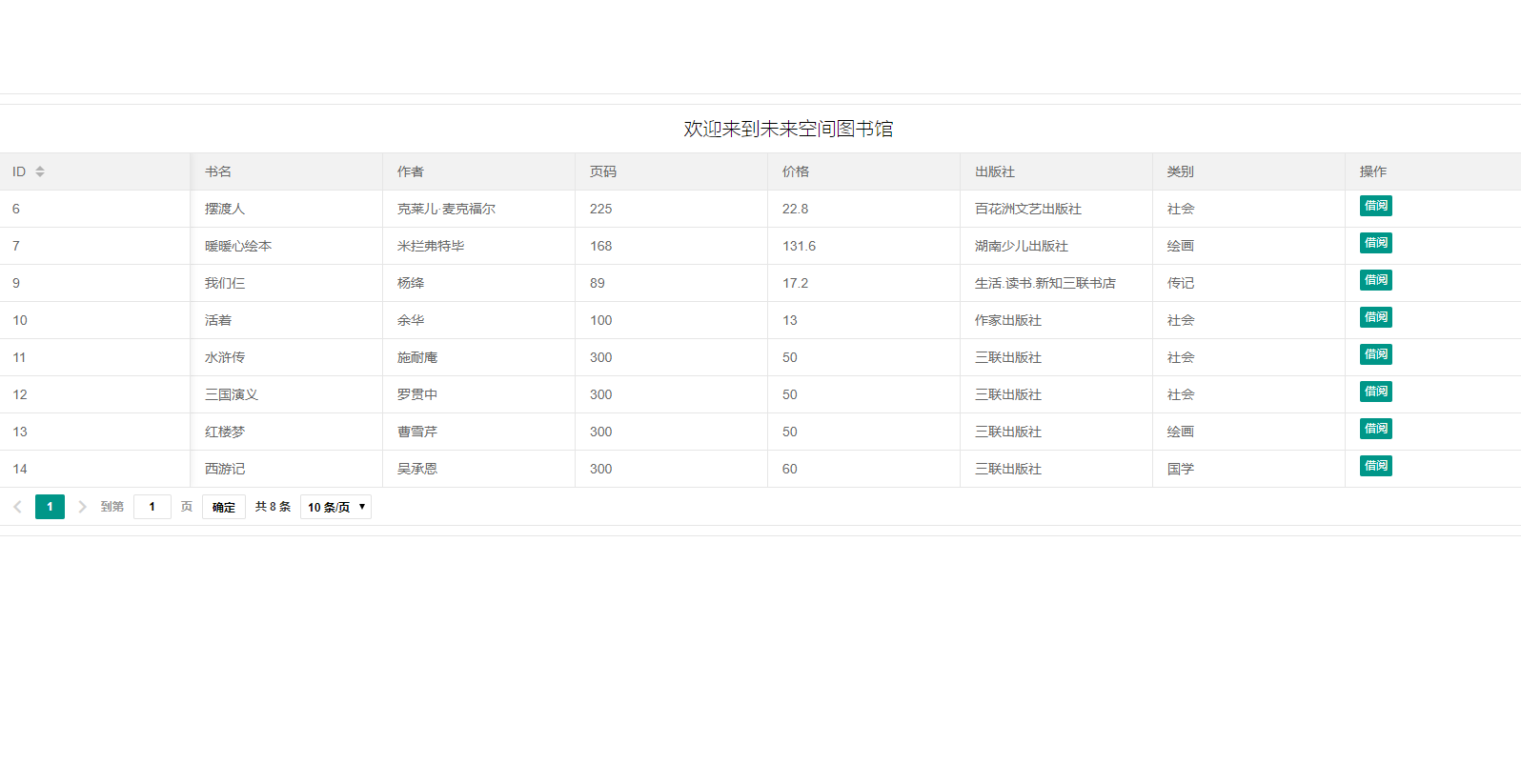Select the 摆渡人 book title cell
This screenshot has height=784, width=1521.
tap(287, 209)
